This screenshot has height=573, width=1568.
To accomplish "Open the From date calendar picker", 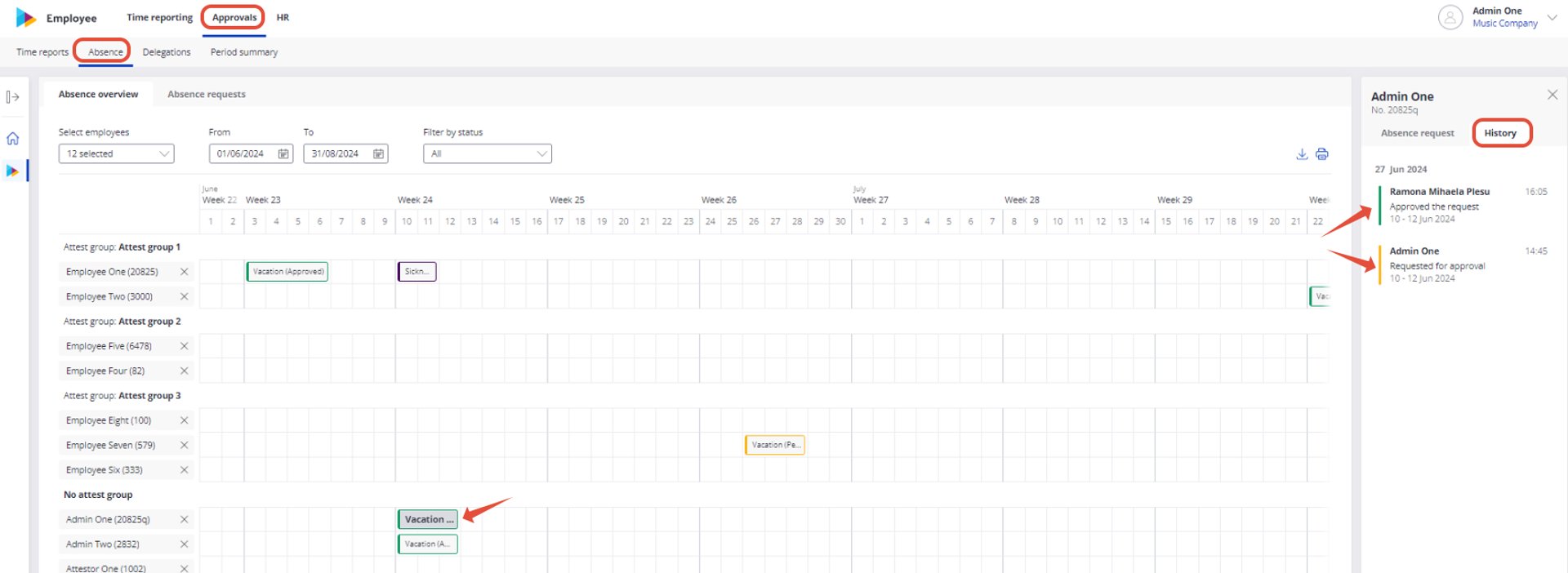I will [x=283, y=153].
